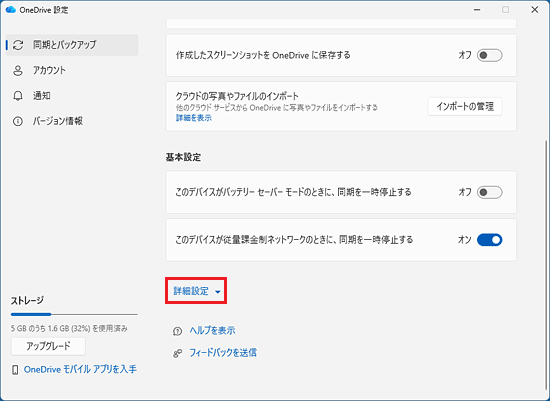Click インポートの管理 button

465,106
